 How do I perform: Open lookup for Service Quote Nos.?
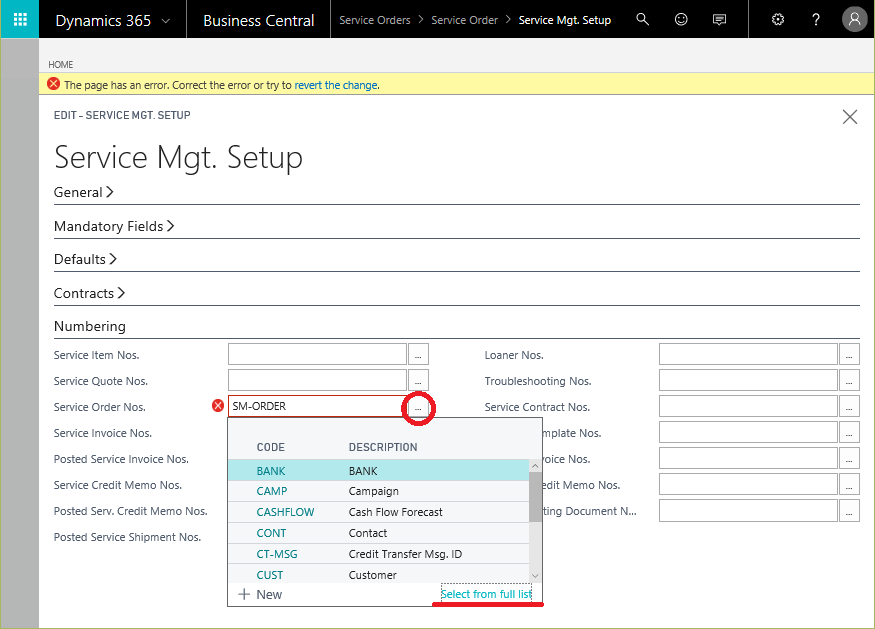tap(418, 380)
